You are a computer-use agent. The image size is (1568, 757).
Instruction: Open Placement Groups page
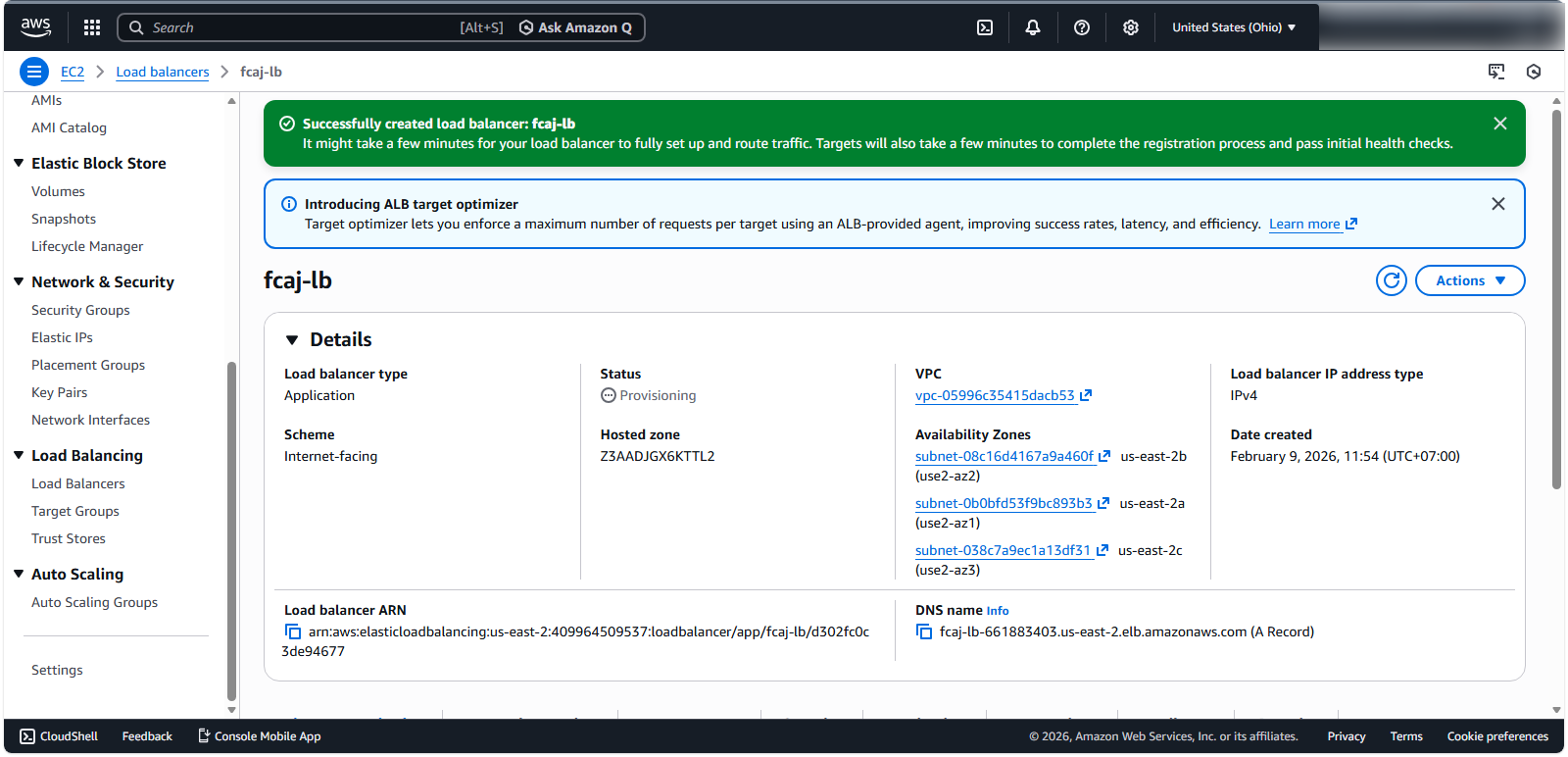pyautogui.click(x=88, y=365)
